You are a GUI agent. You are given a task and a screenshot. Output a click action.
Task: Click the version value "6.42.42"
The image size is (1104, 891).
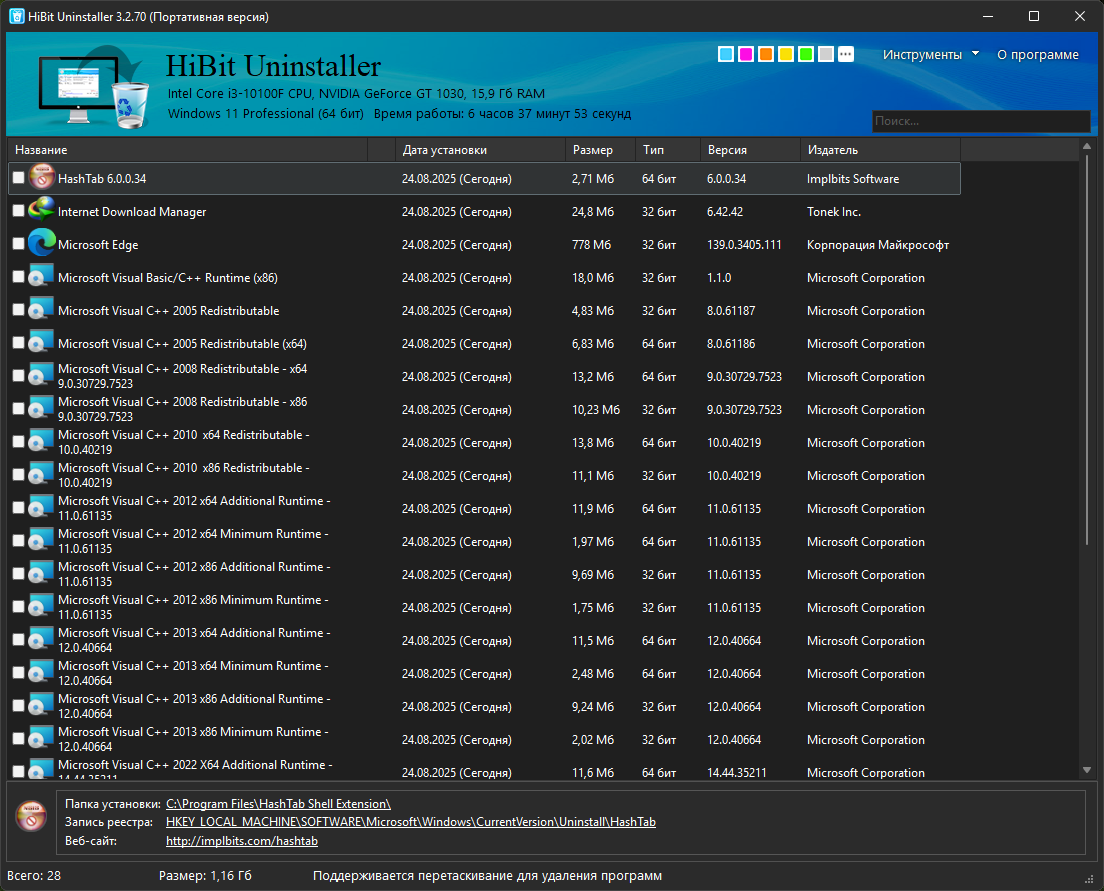point(724,212)
